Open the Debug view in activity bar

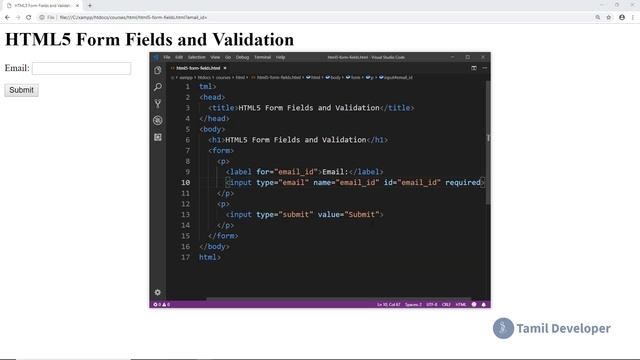click(x=158, y=120)
